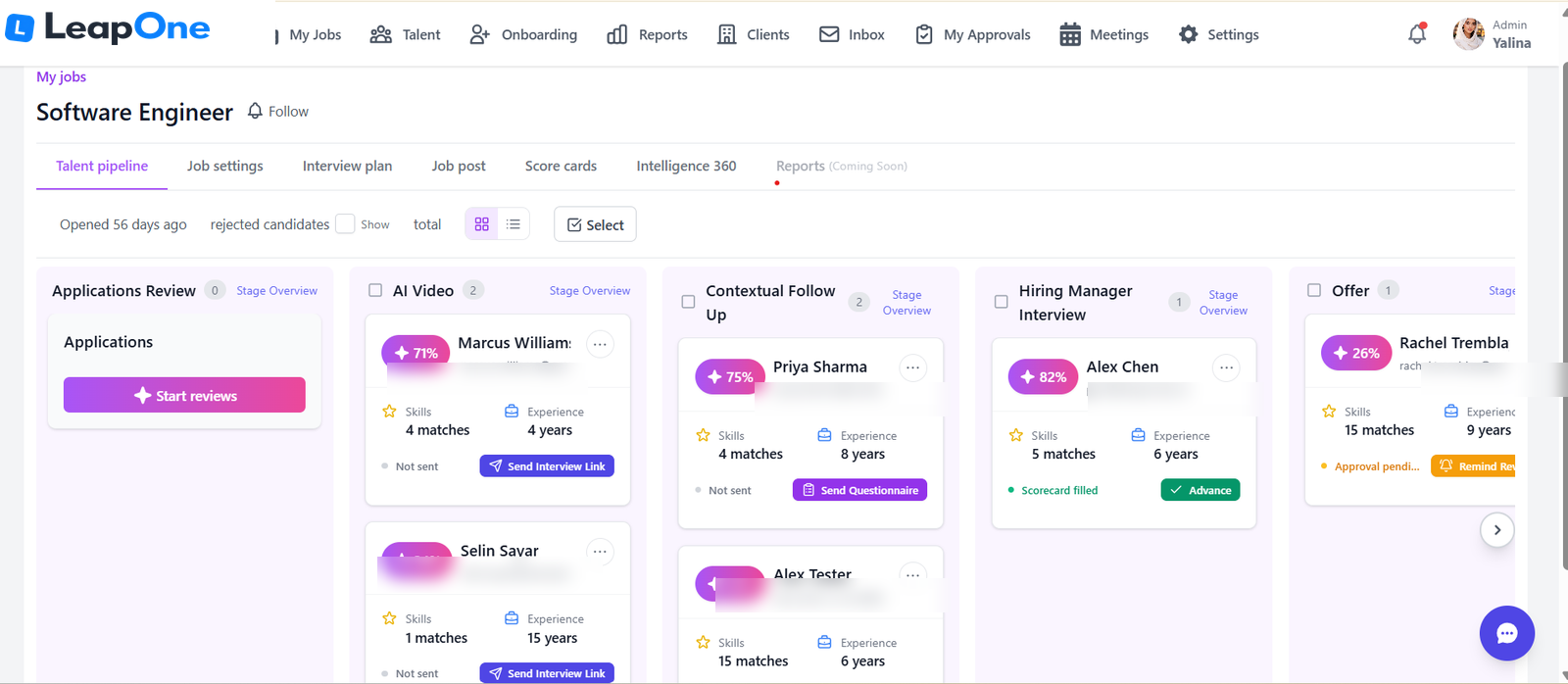Viewport: 1568px width, 684px height.
Task: Click Experience briefcase icon on Priya card
Action: (x=824, y=435)
